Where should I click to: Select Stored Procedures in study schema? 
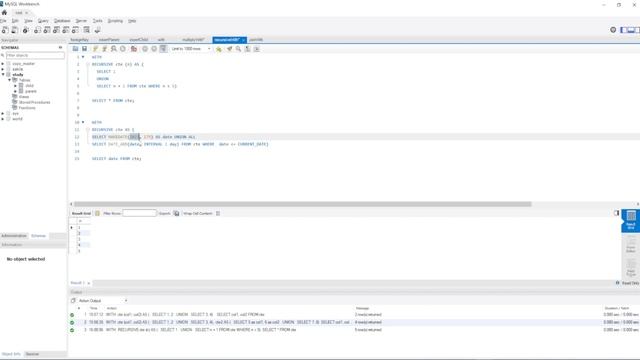coord(35,102)
